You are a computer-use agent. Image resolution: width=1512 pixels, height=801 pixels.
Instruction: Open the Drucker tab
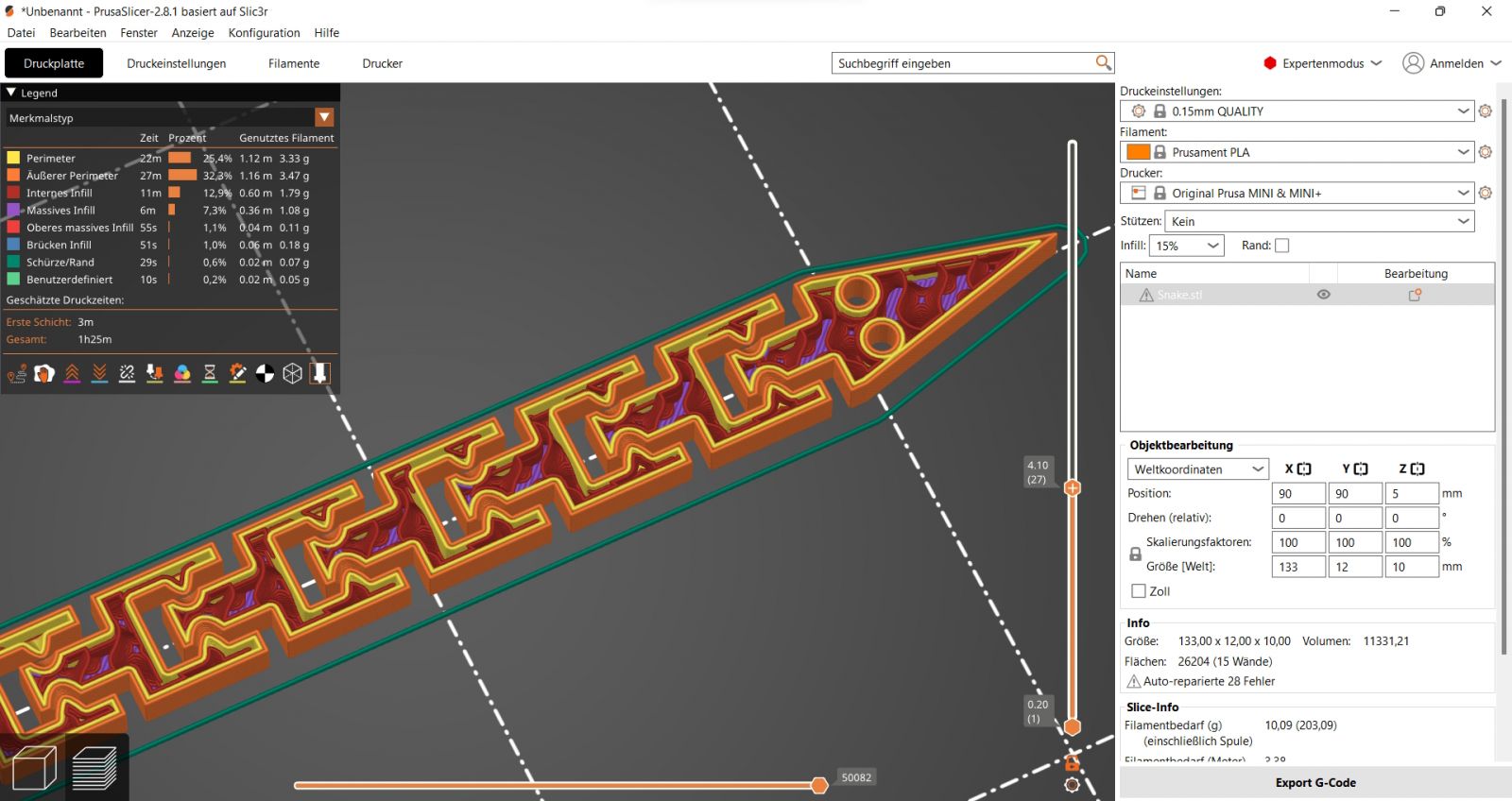point(382,63)
